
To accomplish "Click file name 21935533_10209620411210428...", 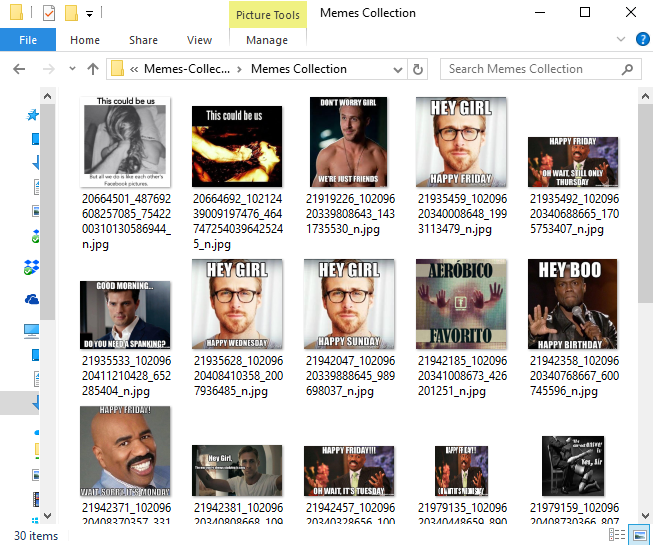I will [126, 376].
